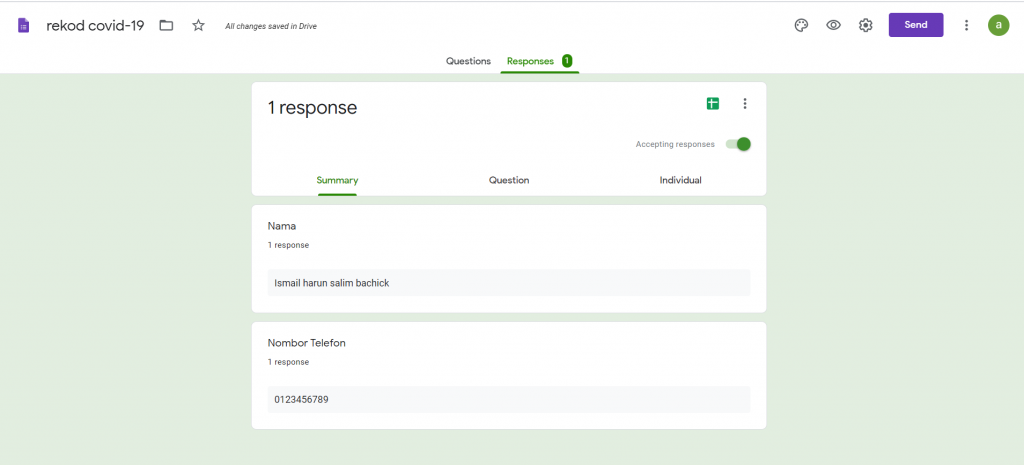Click the Google Forms home icon
The height and width of the screenshot is (465, 1024).
[23, 25]
